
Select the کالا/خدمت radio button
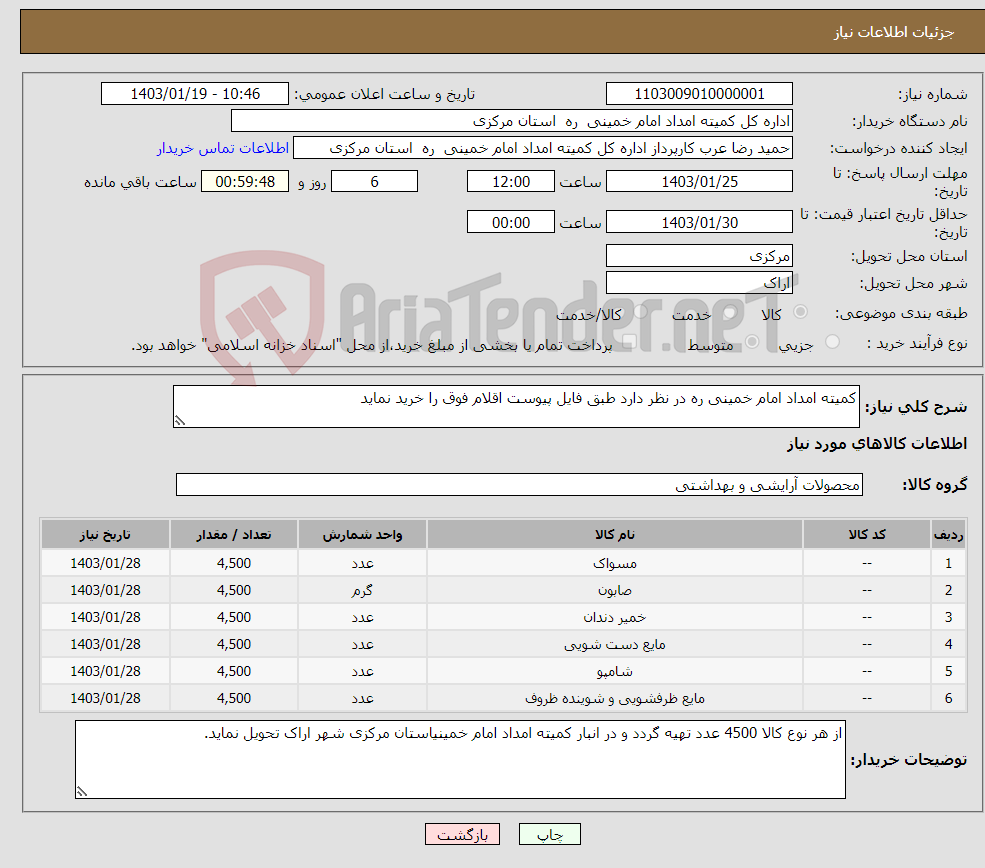point(641,312)
